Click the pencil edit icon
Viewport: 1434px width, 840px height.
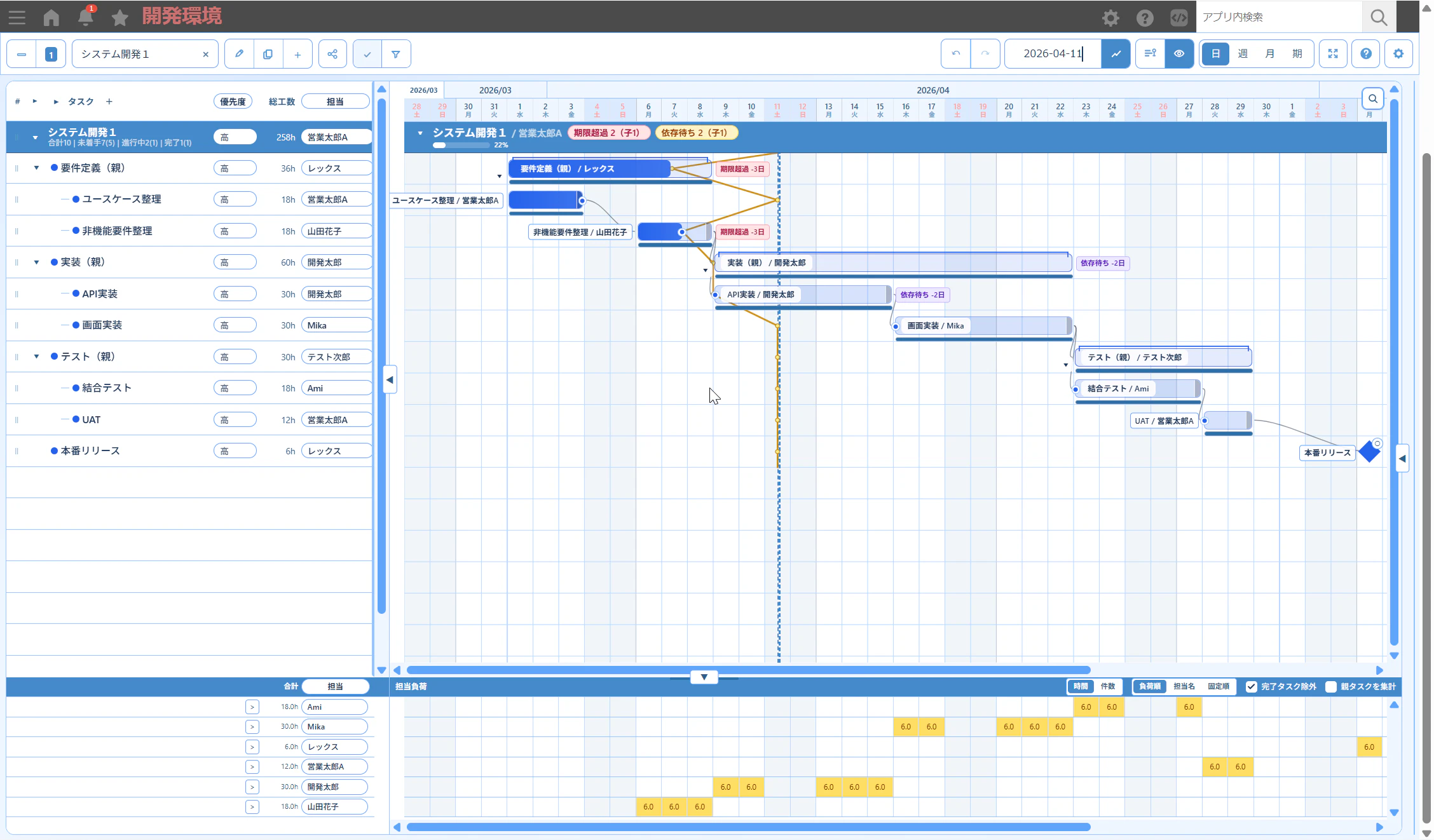(x=239, y=54)
